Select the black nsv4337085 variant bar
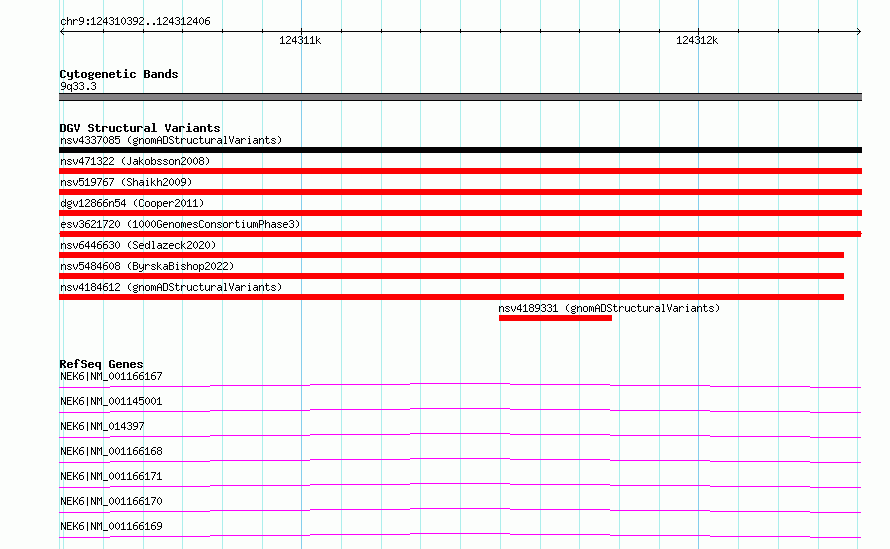This screenshot has width=890, height=549. click(460, 150)
